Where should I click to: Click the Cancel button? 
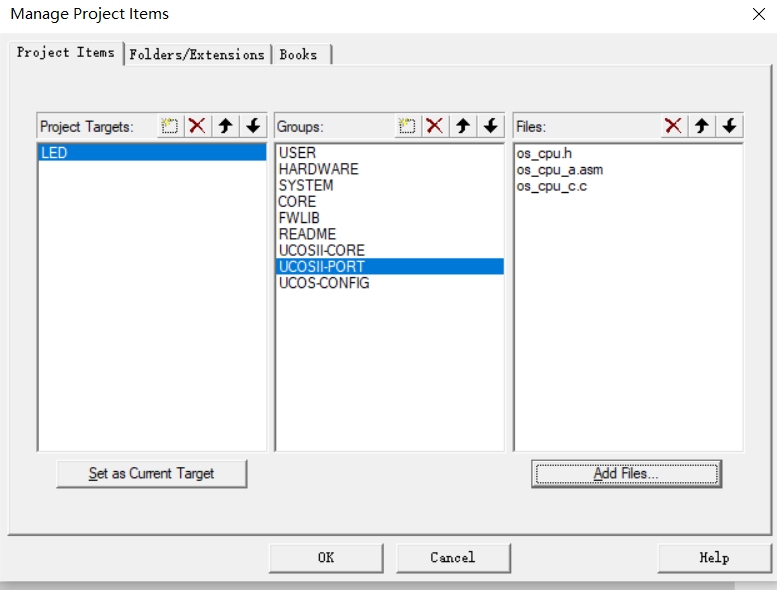pyautogui.click(x=453, y=558)
